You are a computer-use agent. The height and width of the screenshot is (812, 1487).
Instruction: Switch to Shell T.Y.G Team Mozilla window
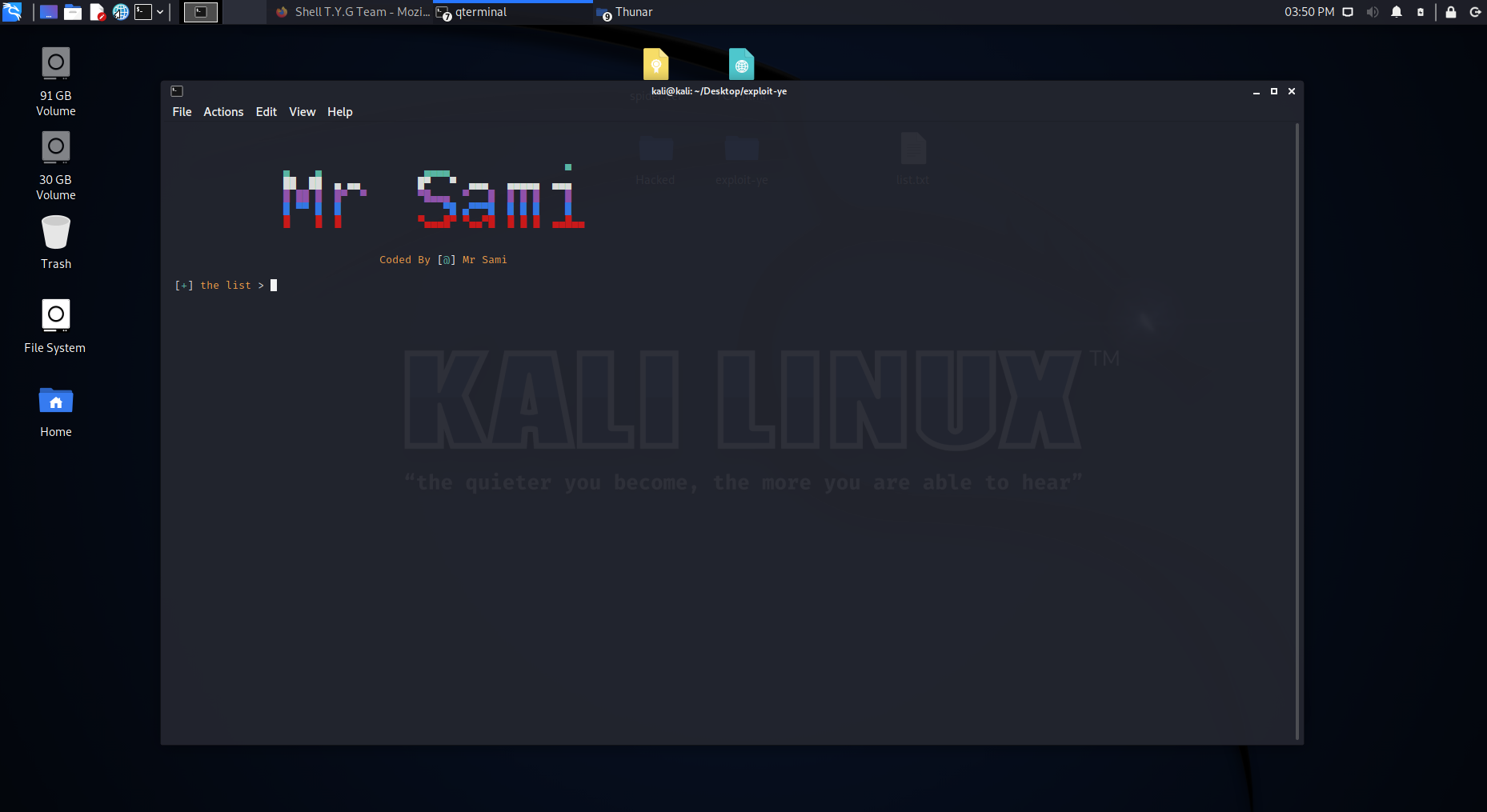point(352,12)
